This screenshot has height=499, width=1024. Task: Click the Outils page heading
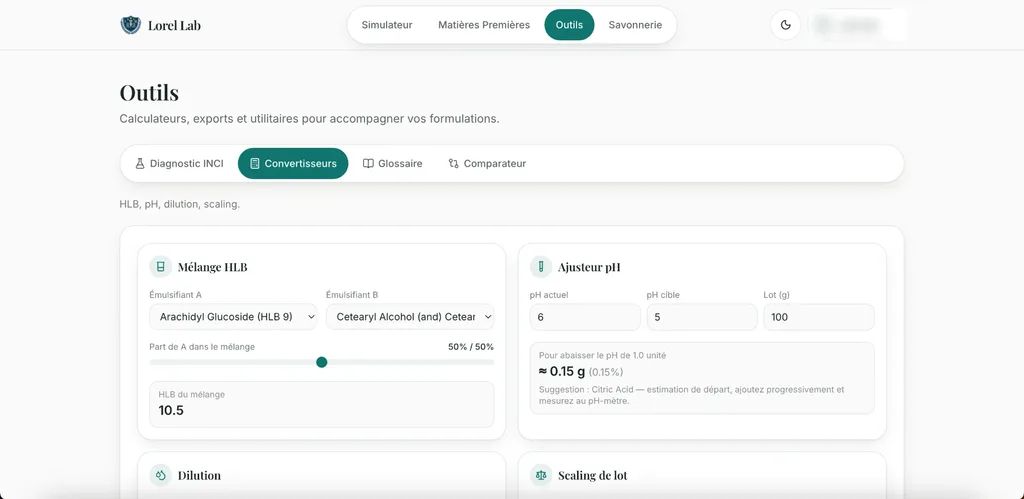(x=149, y=93)
